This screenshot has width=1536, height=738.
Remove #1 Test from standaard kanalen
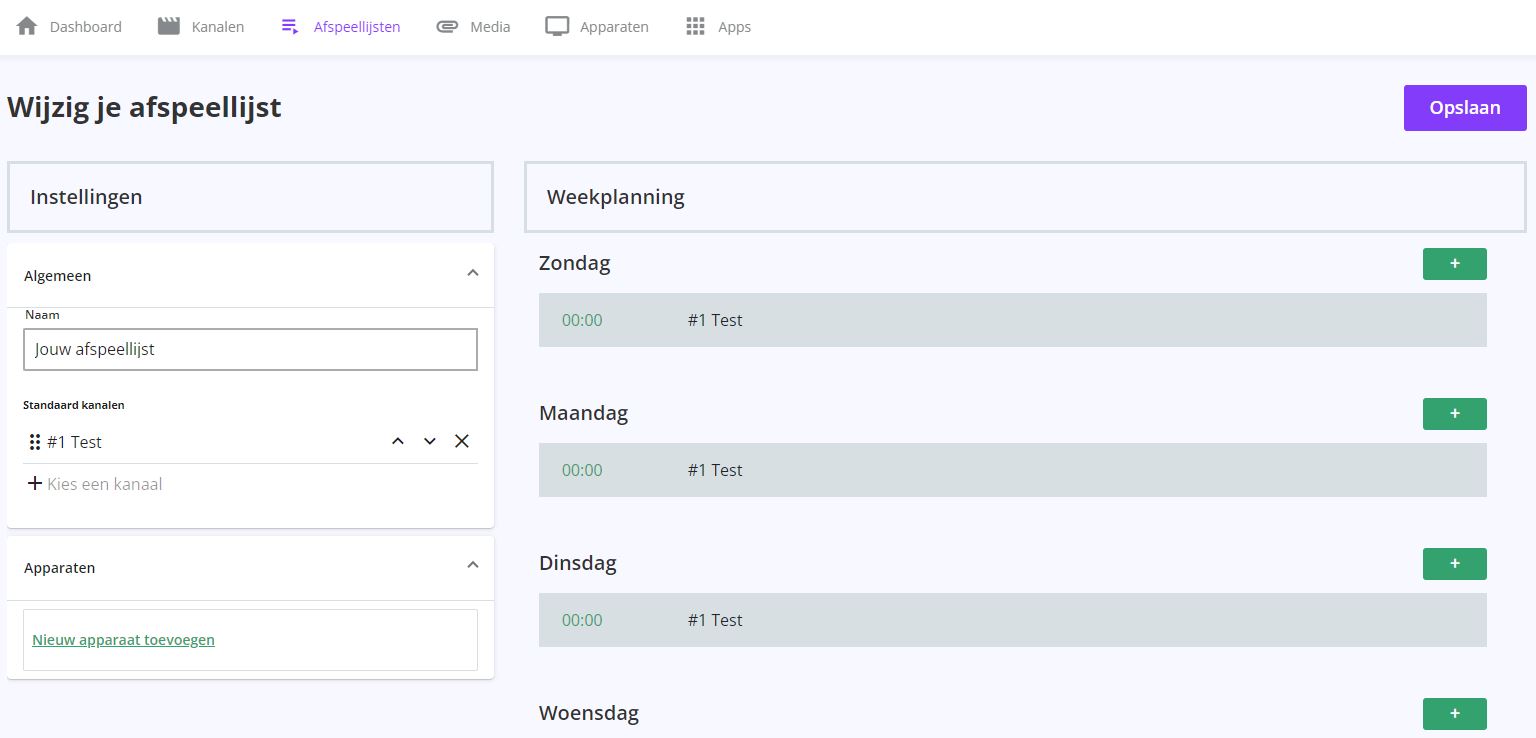[462, 442]
